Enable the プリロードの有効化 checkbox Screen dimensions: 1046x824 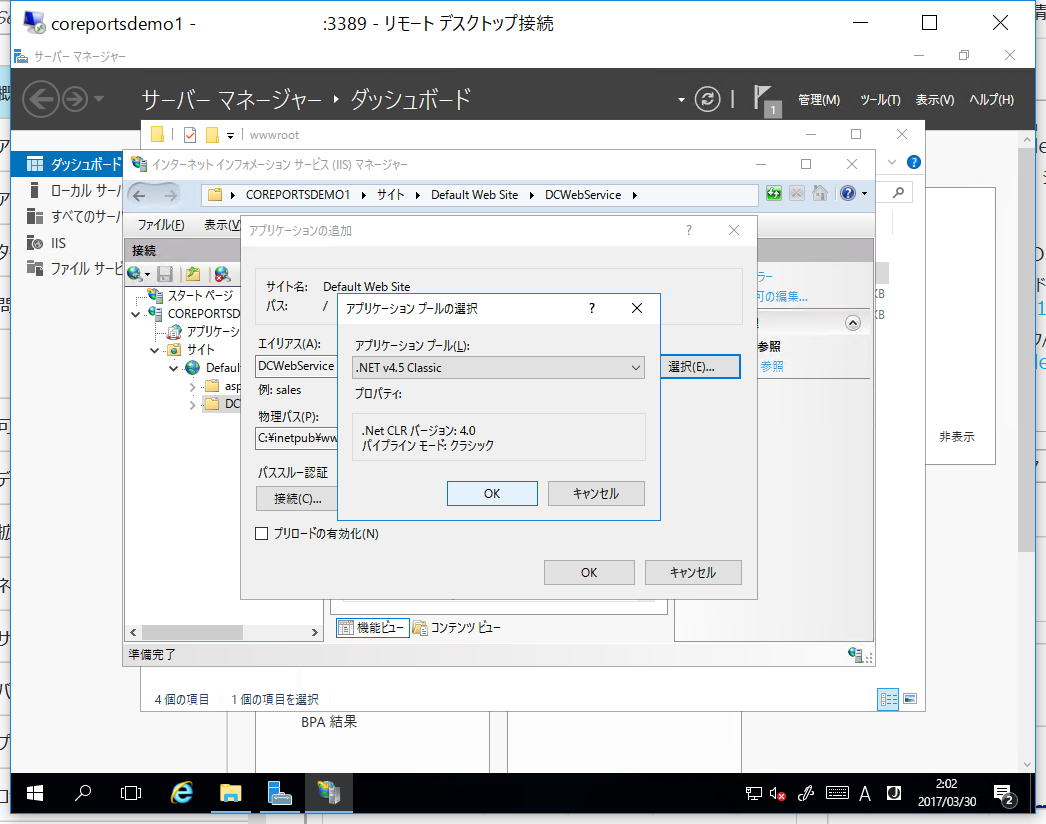pyautogui.click(x=262, y=534)
